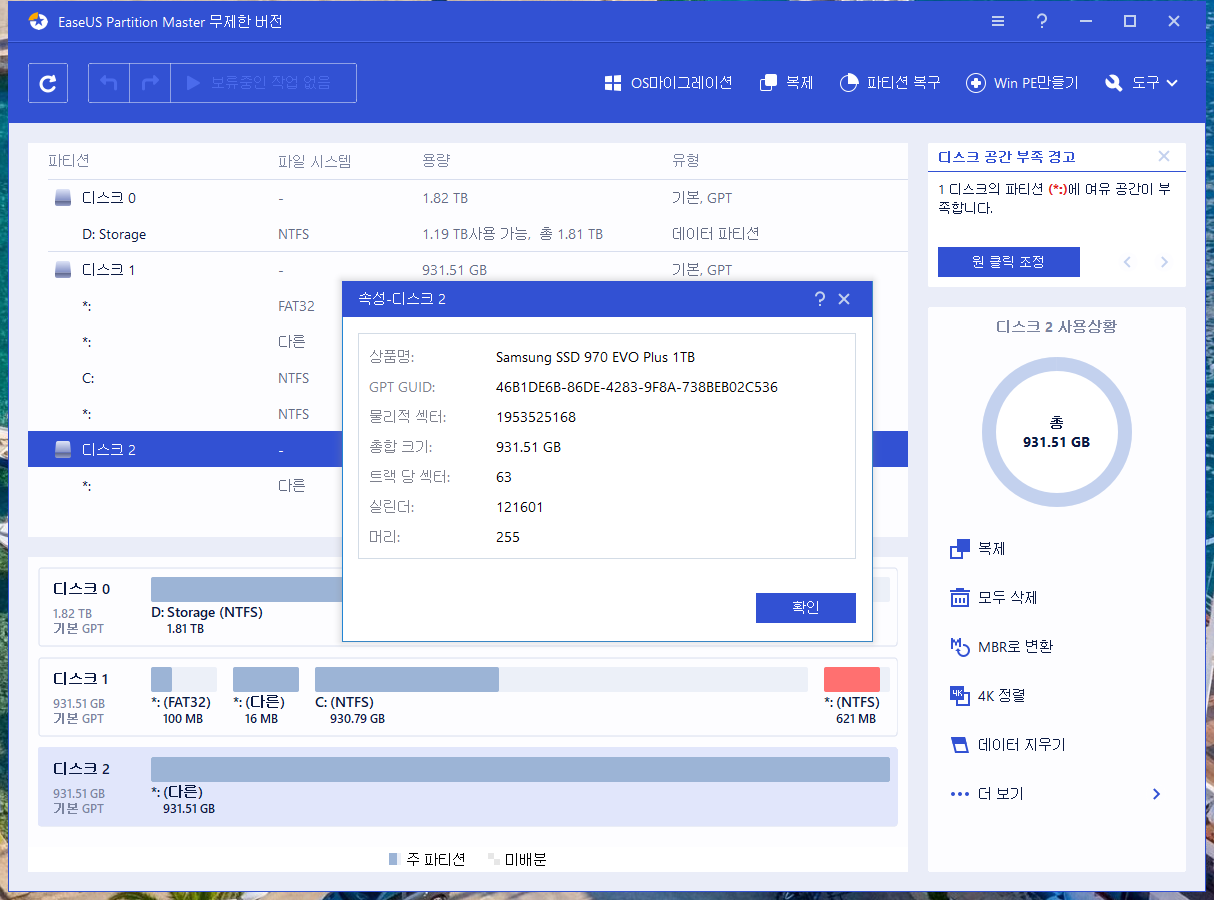The image size is (1214, 900).
Task: Click 유형 column header
Action: [686, 161]
